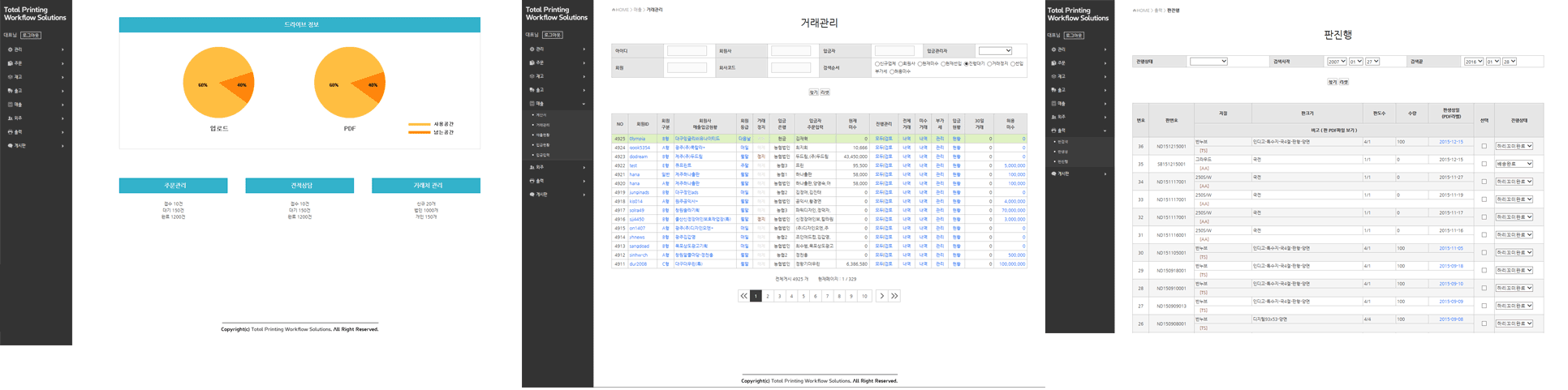Click 매출 icon in 판진행 panel sidebar
This screenshot has width=1568, height=390.
tap(1053, 104)
